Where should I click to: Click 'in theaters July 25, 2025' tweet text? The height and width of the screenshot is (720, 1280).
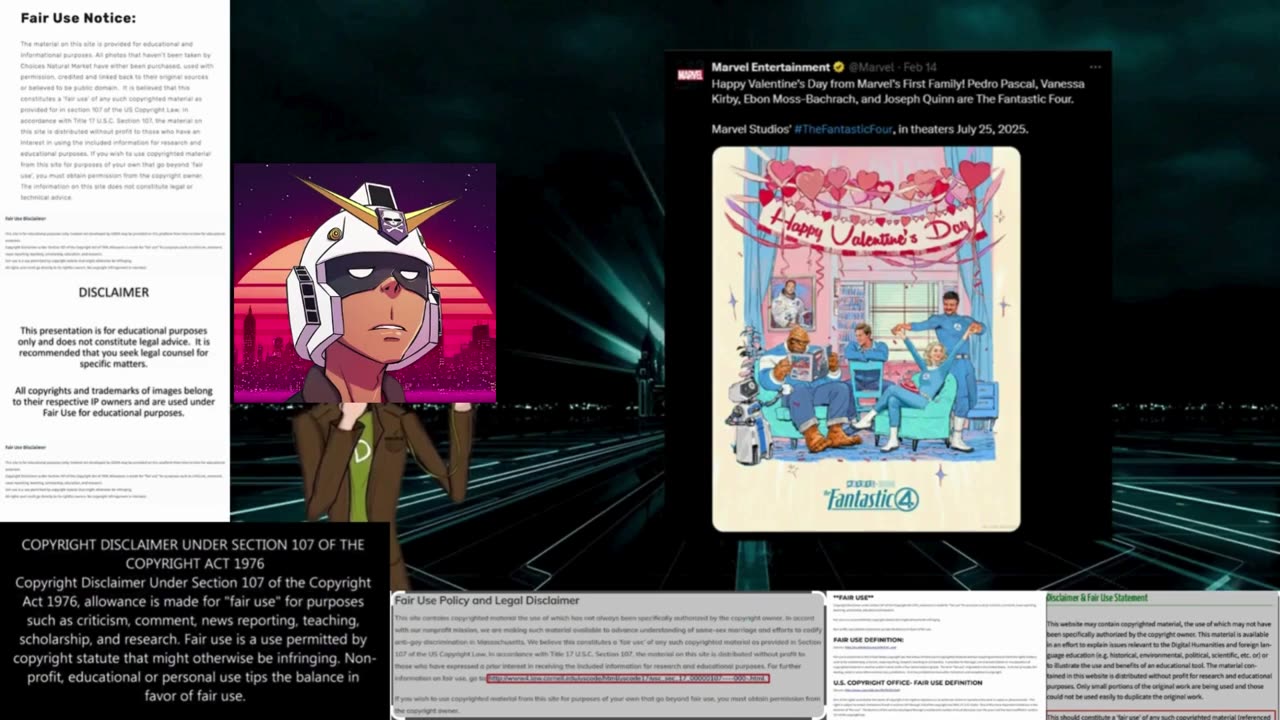[x=962, y=129]
